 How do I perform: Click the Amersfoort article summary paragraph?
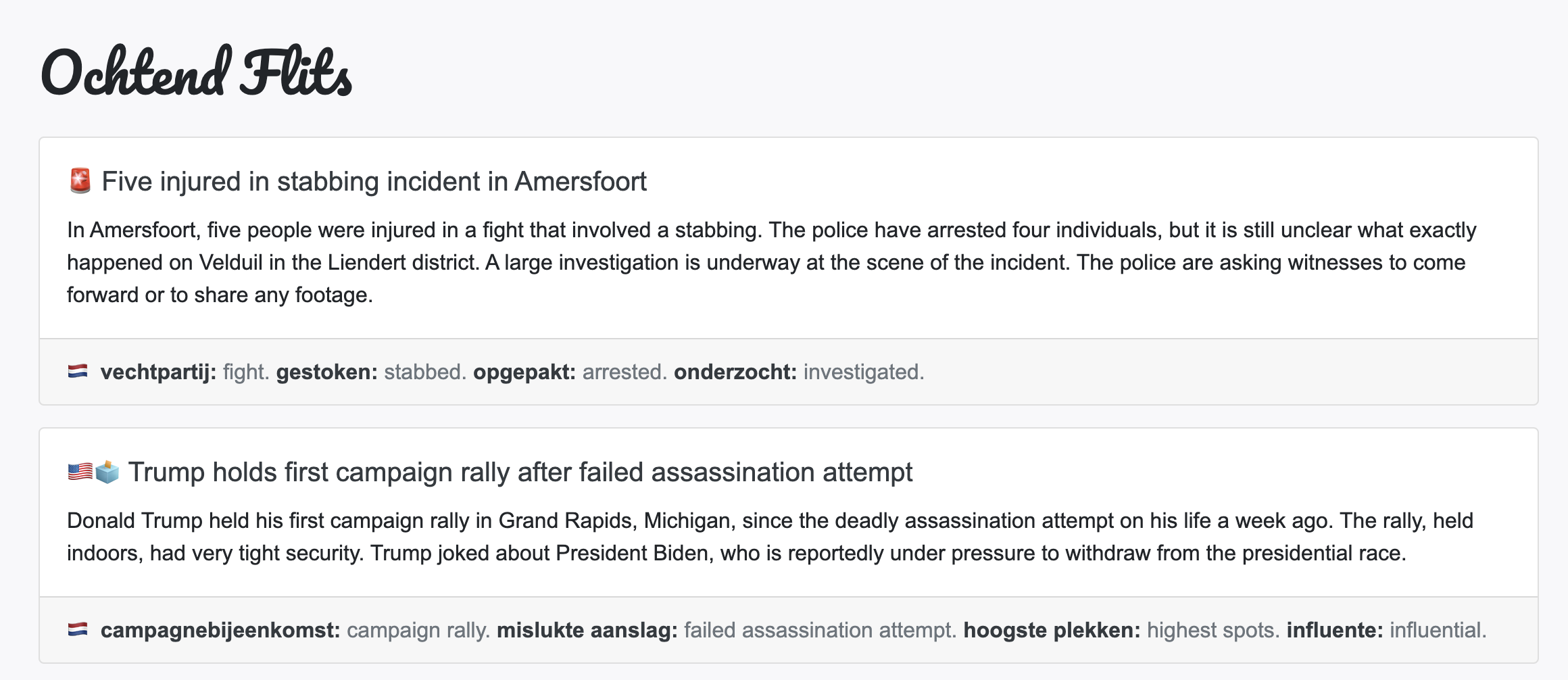770,262
